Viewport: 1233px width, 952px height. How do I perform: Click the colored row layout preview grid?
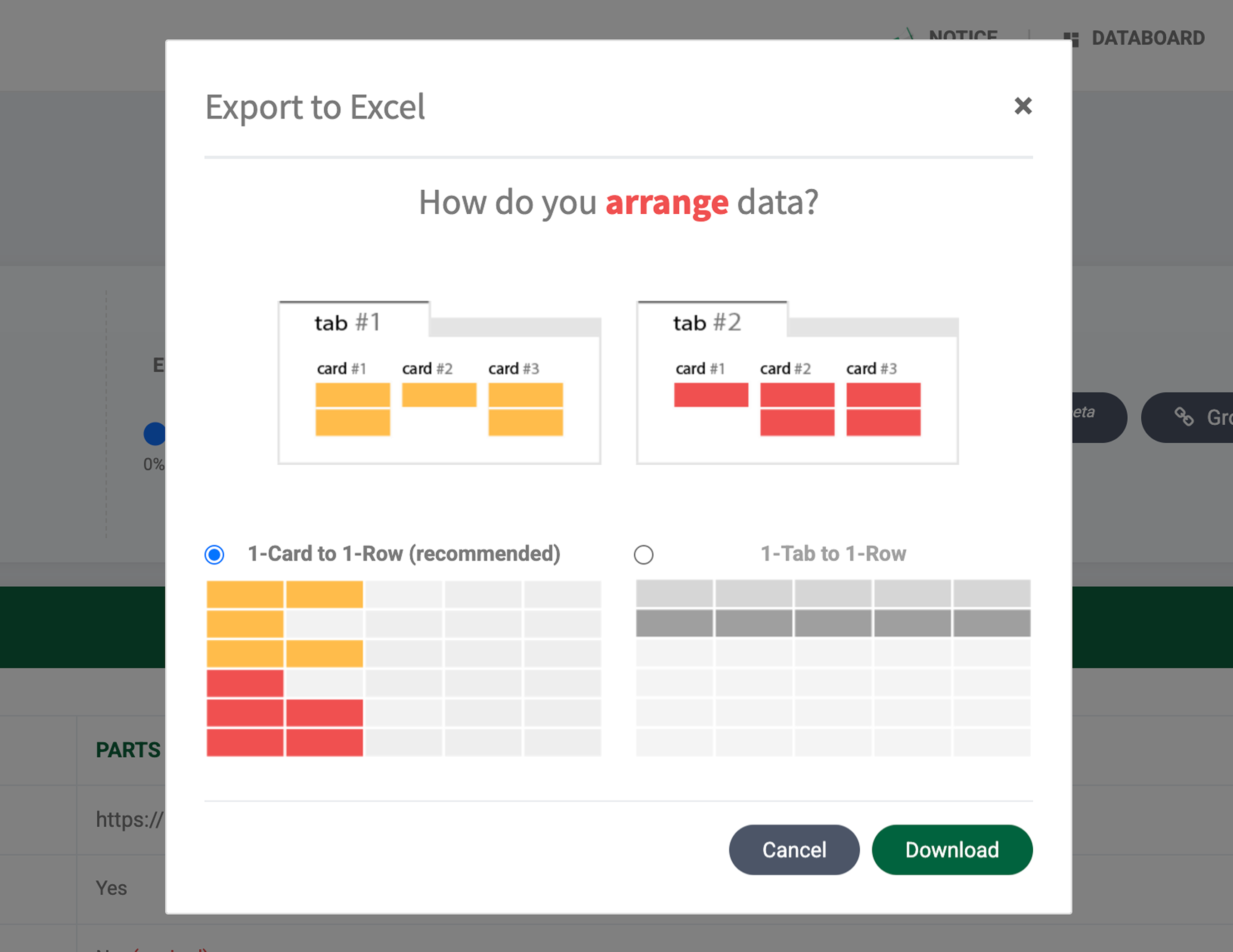coord(403,668)
